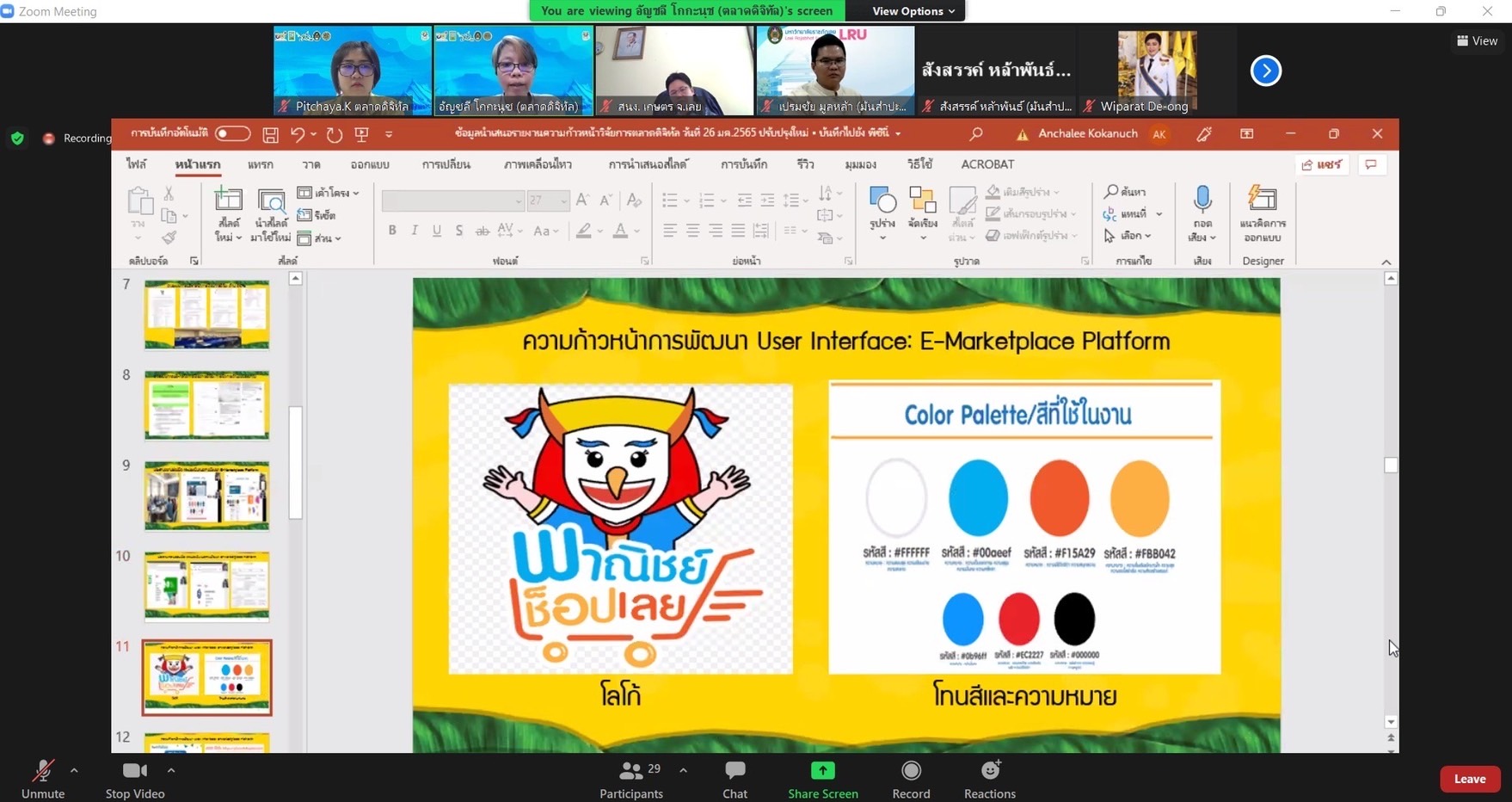Open Zoom Participants panel

point(631,780)
